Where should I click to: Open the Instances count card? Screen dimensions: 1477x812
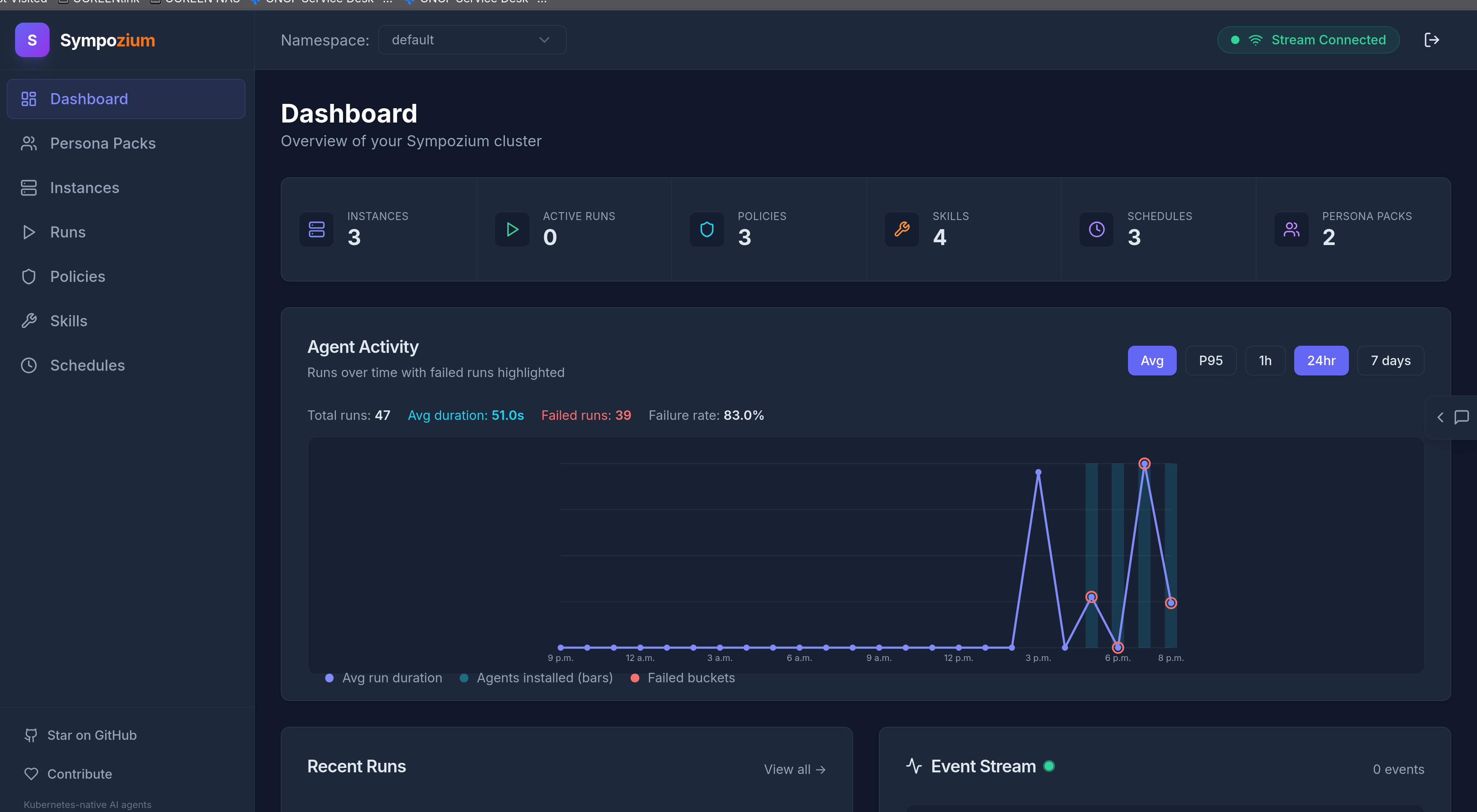pyautogui.click(x=378, y=229)
